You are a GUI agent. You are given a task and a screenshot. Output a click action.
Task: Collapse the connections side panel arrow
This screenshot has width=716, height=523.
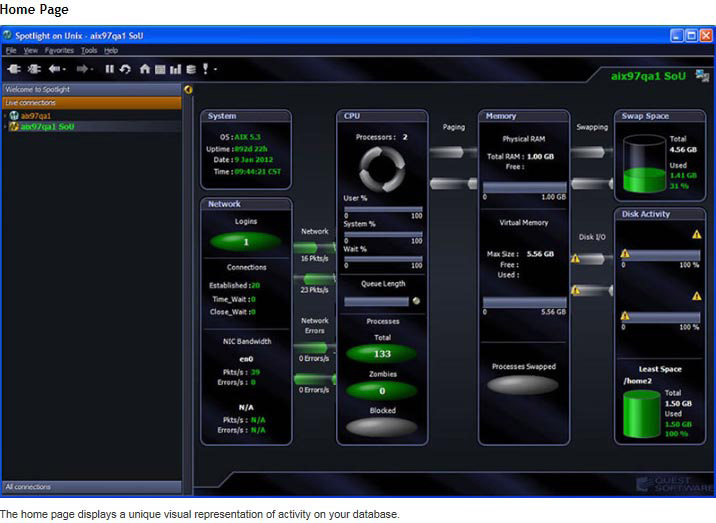pos(188,89)
